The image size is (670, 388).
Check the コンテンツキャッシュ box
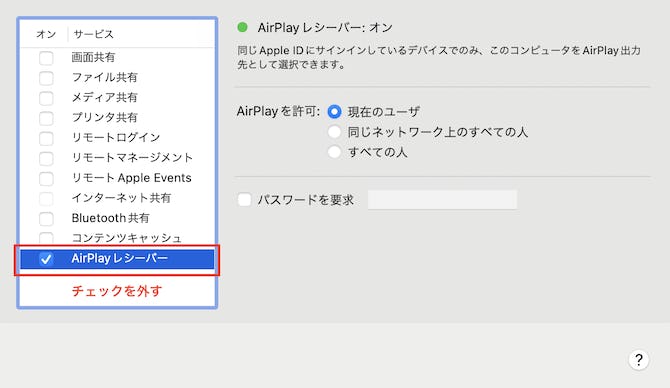pyautogui.click(x=46, y=238)
